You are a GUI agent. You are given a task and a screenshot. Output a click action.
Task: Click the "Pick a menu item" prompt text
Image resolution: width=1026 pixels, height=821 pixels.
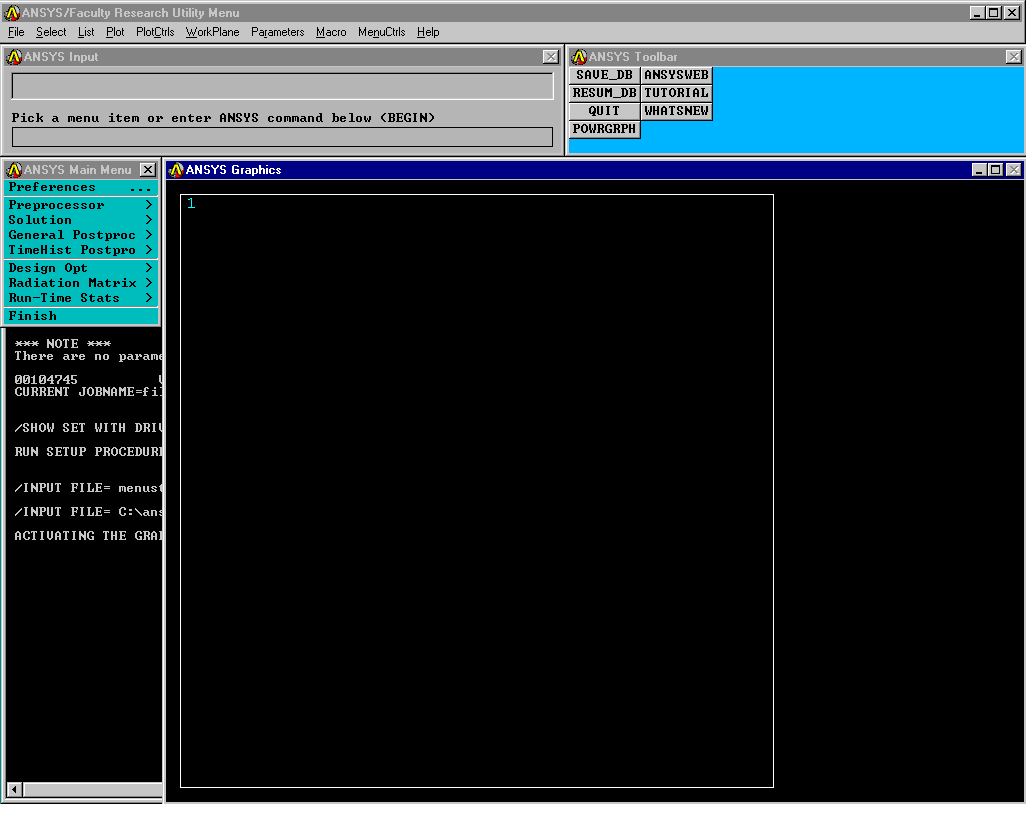(x=223, y=118)
